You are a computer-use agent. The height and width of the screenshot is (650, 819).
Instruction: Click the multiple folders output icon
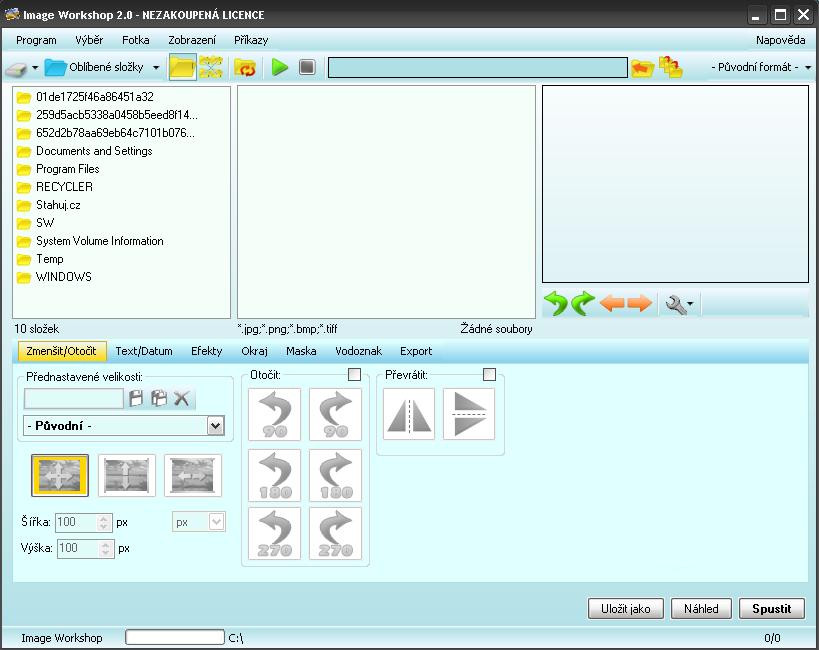pos(671,67)
